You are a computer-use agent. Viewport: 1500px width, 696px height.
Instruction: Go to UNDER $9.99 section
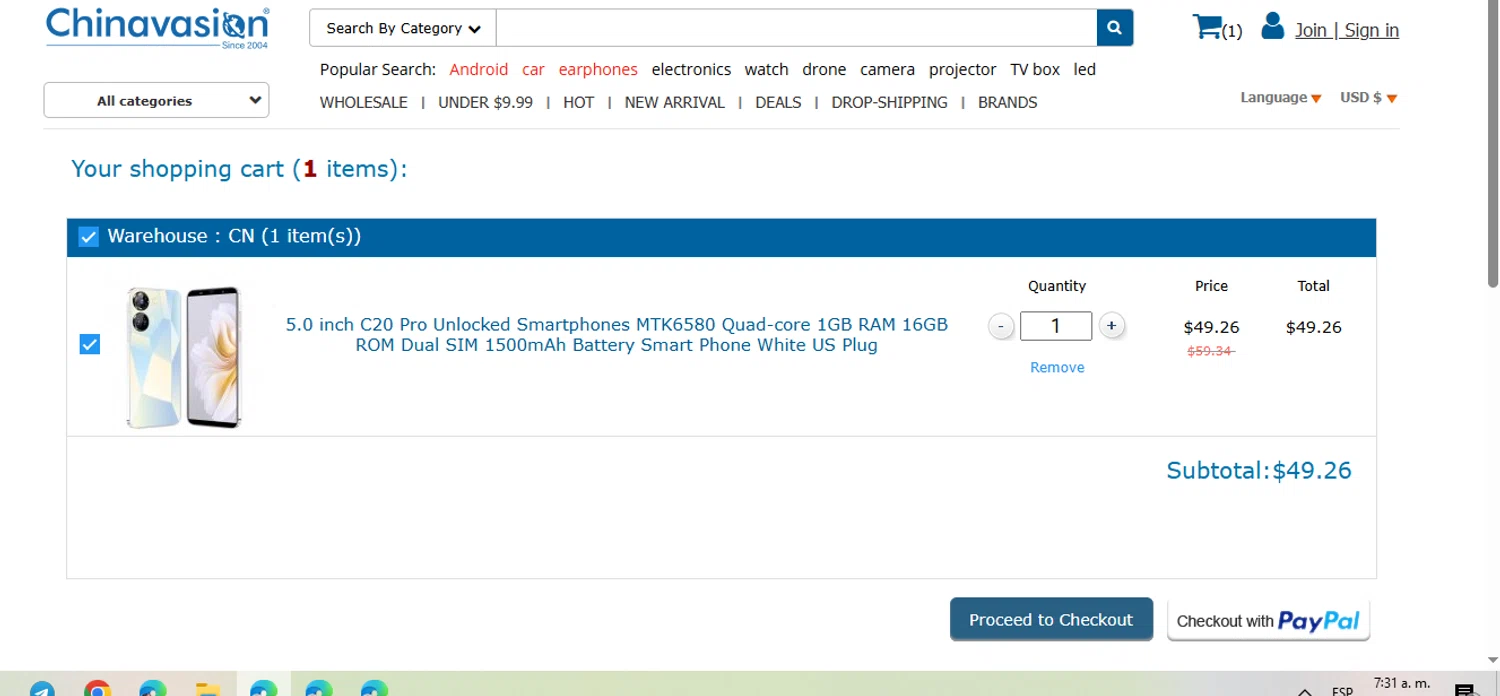click(485, 102)
